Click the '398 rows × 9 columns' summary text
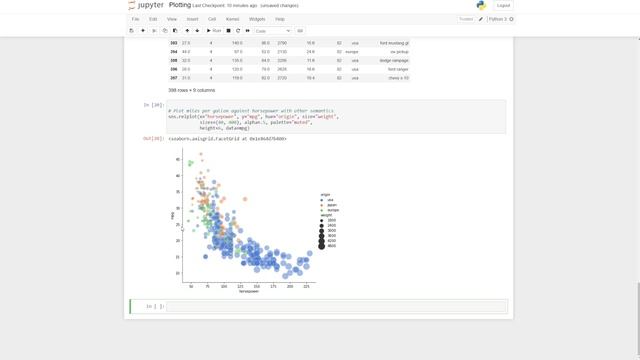The width and height of the screenshot is (640, 360). [x=191, y=90]
